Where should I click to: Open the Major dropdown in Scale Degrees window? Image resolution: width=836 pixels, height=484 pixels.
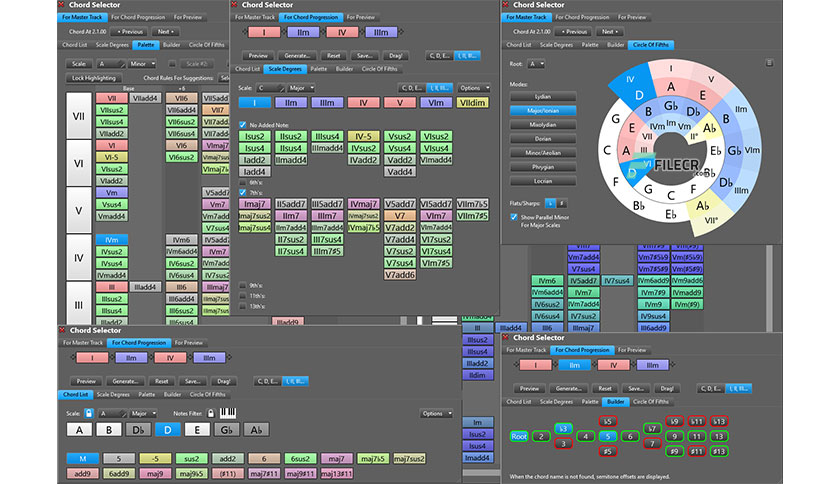pyautogui.click(x=301, y=88)
